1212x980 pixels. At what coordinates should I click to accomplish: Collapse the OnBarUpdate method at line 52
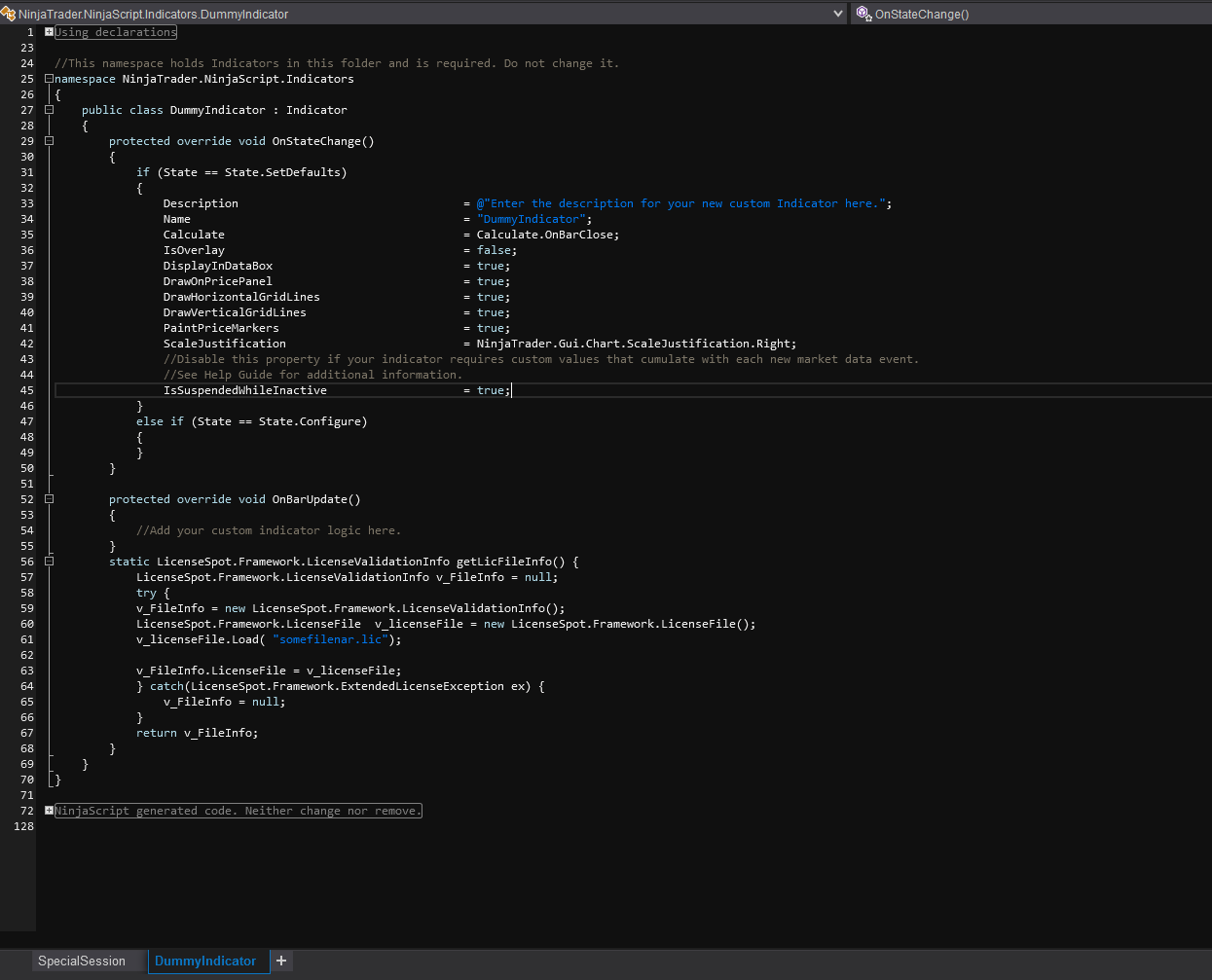tap(49, 499)
